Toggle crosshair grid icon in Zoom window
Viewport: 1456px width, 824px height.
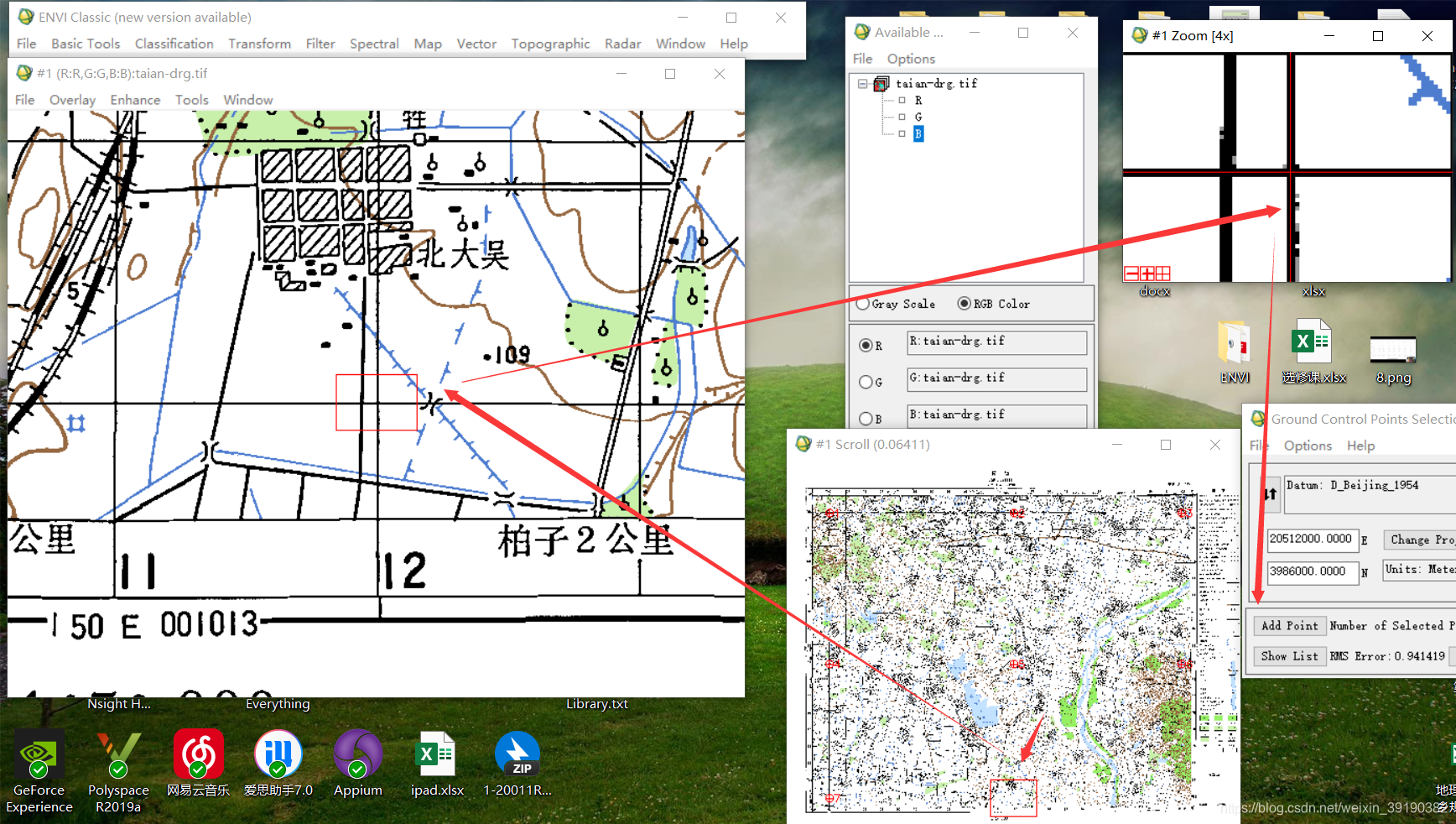click(1162, 274)
